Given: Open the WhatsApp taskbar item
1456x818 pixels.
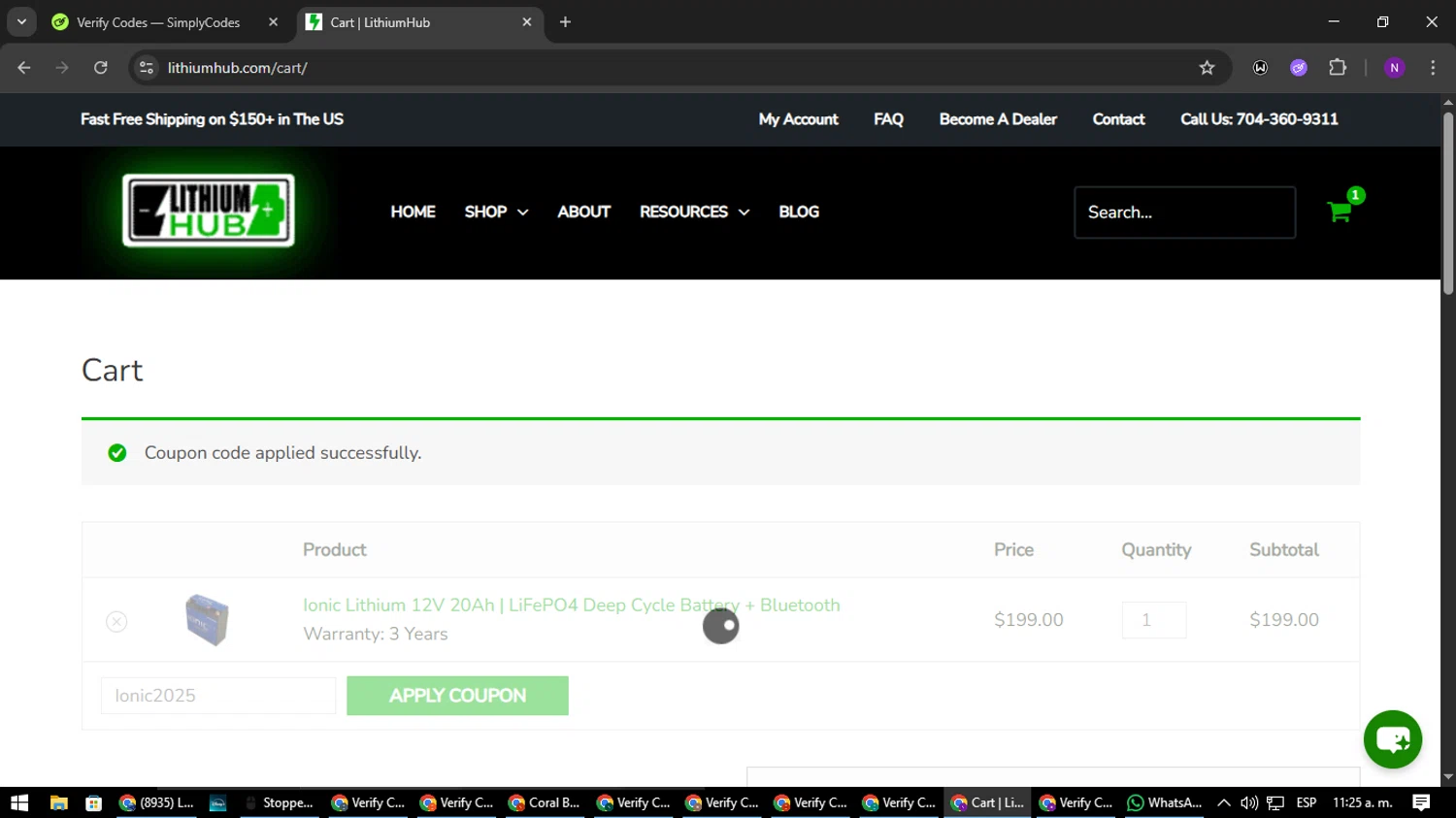Looking at the screenshot, I should [1165, 802].
